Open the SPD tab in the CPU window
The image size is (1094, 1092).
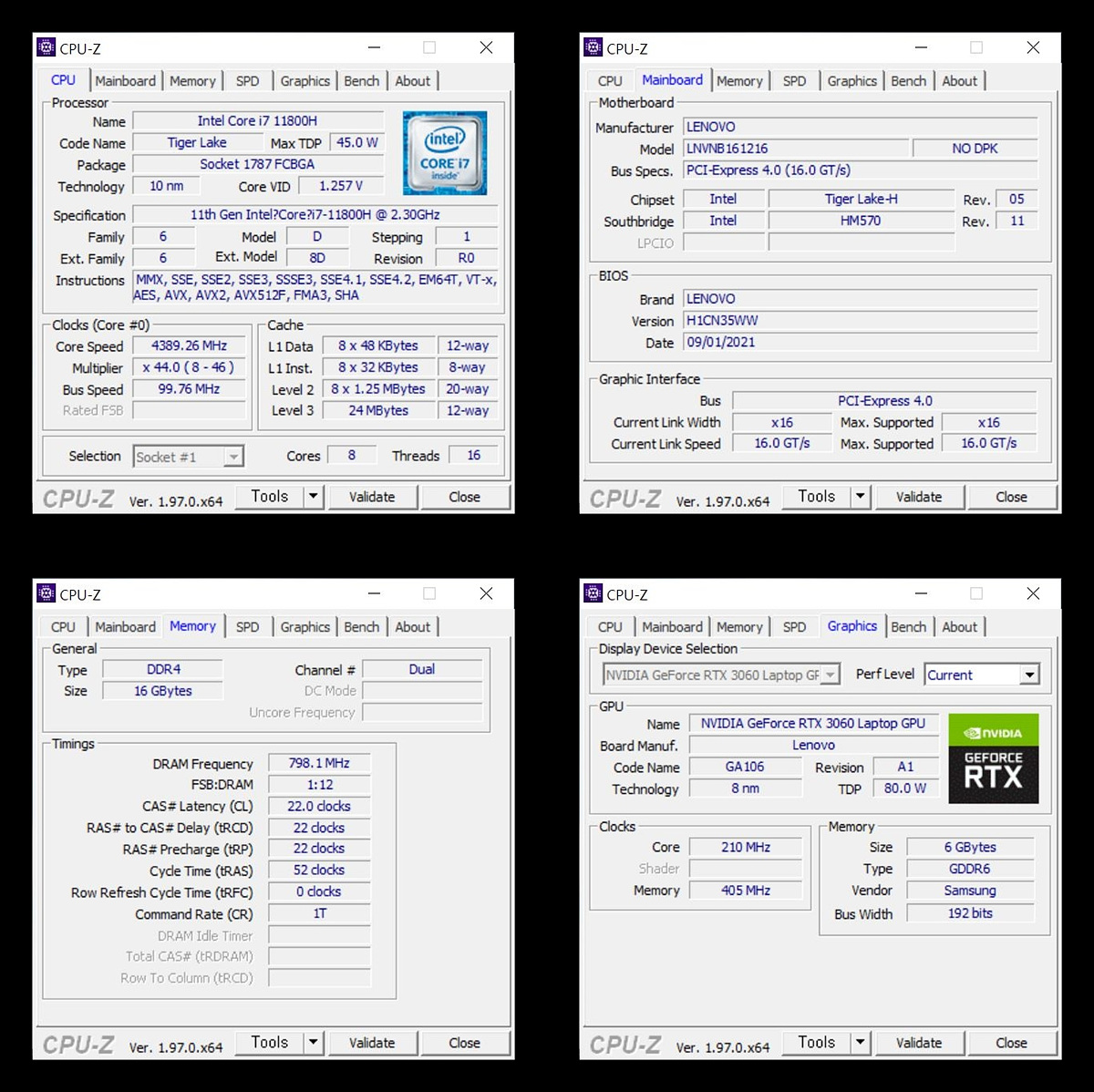(247, 81)
